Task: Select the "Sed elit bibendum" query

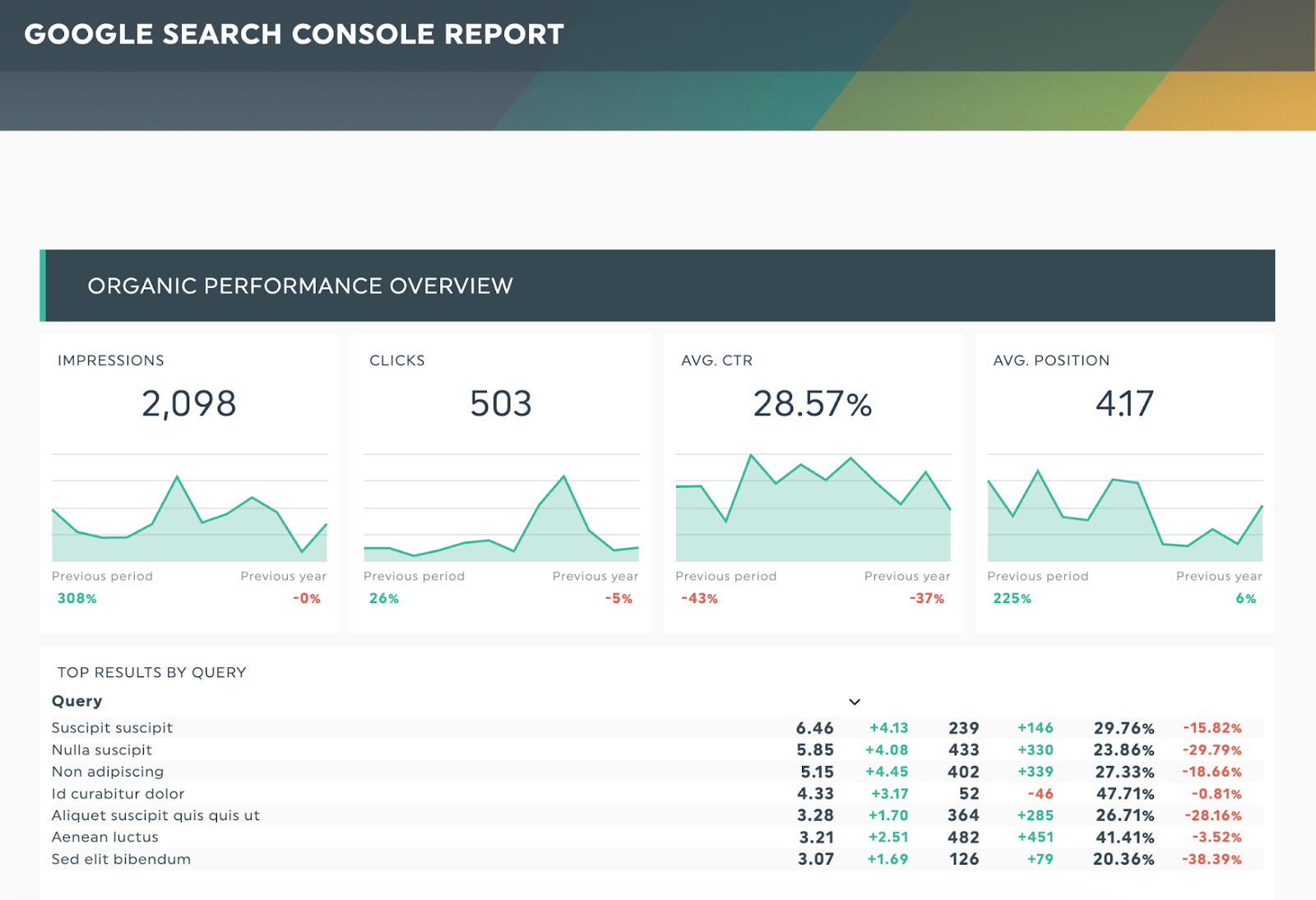Action: tap(121, 859)
